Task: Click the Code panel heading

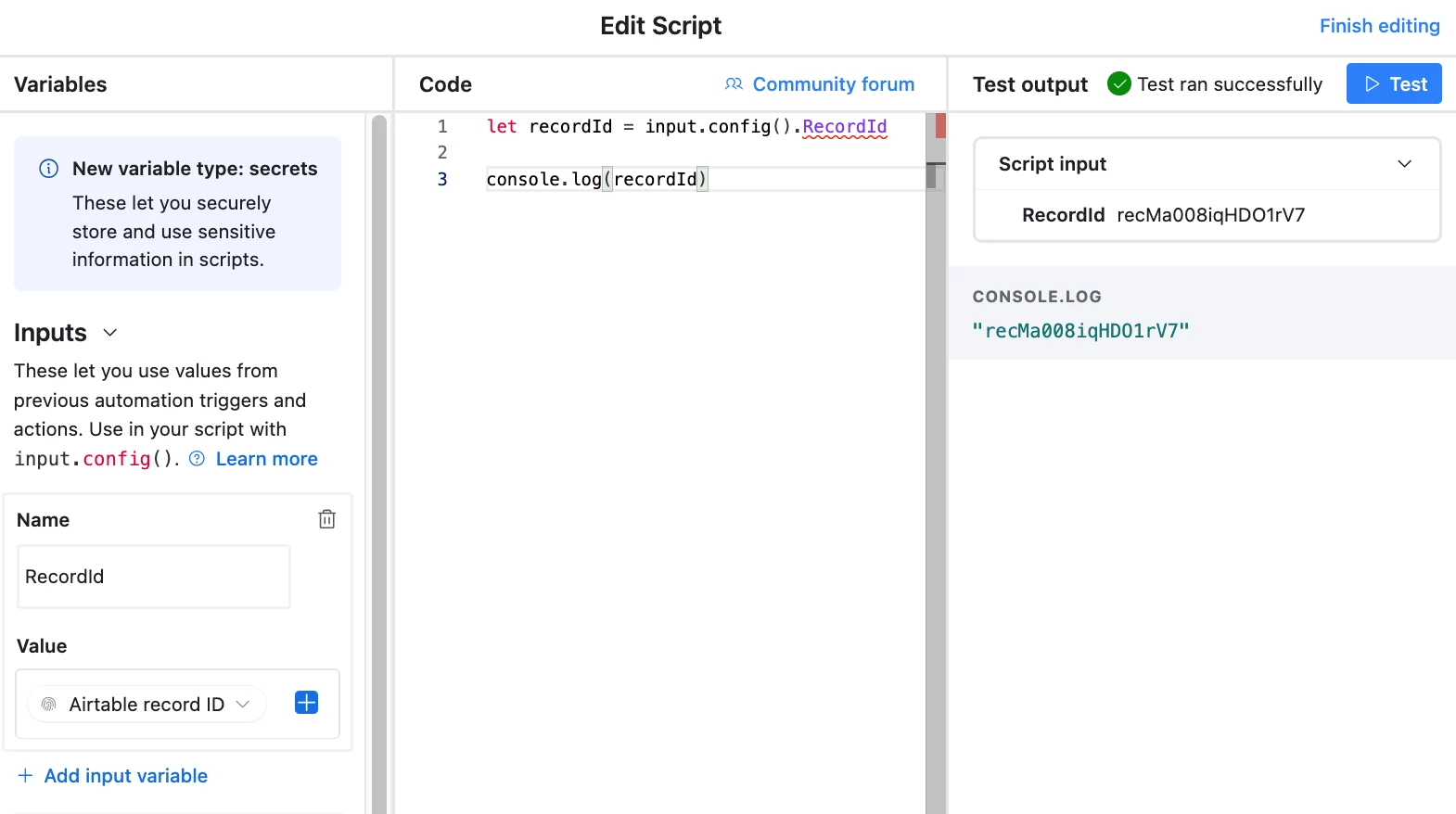Action: [445, 84]
